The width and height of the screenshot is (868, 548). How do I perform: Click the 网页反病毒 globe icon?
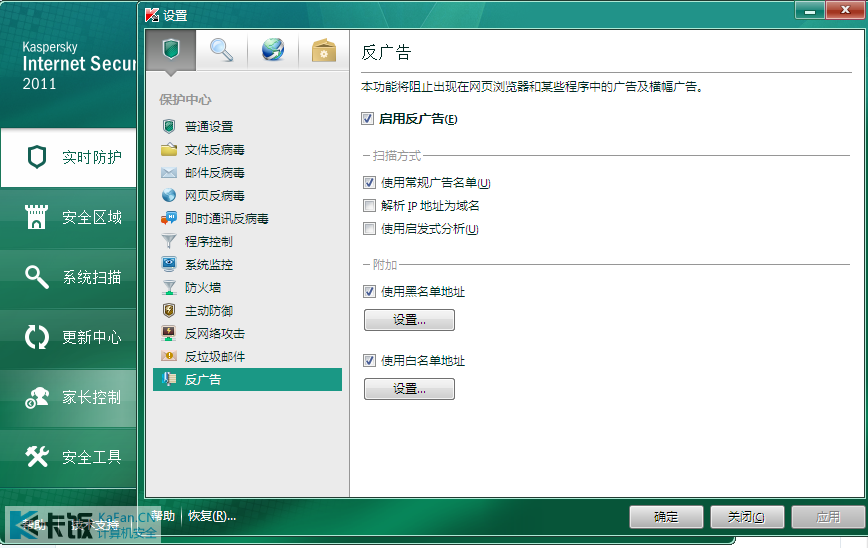tap(169, 195)
